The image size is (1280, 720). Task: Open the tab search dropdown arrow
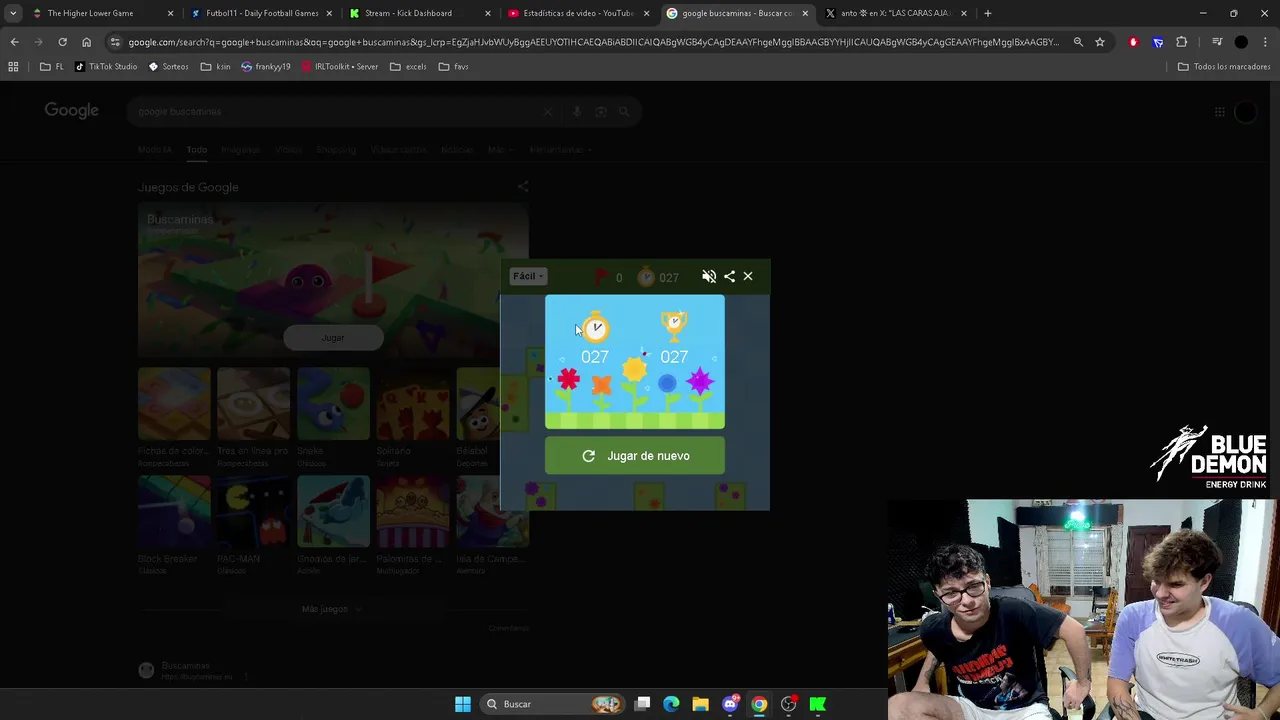click(12, 13)
